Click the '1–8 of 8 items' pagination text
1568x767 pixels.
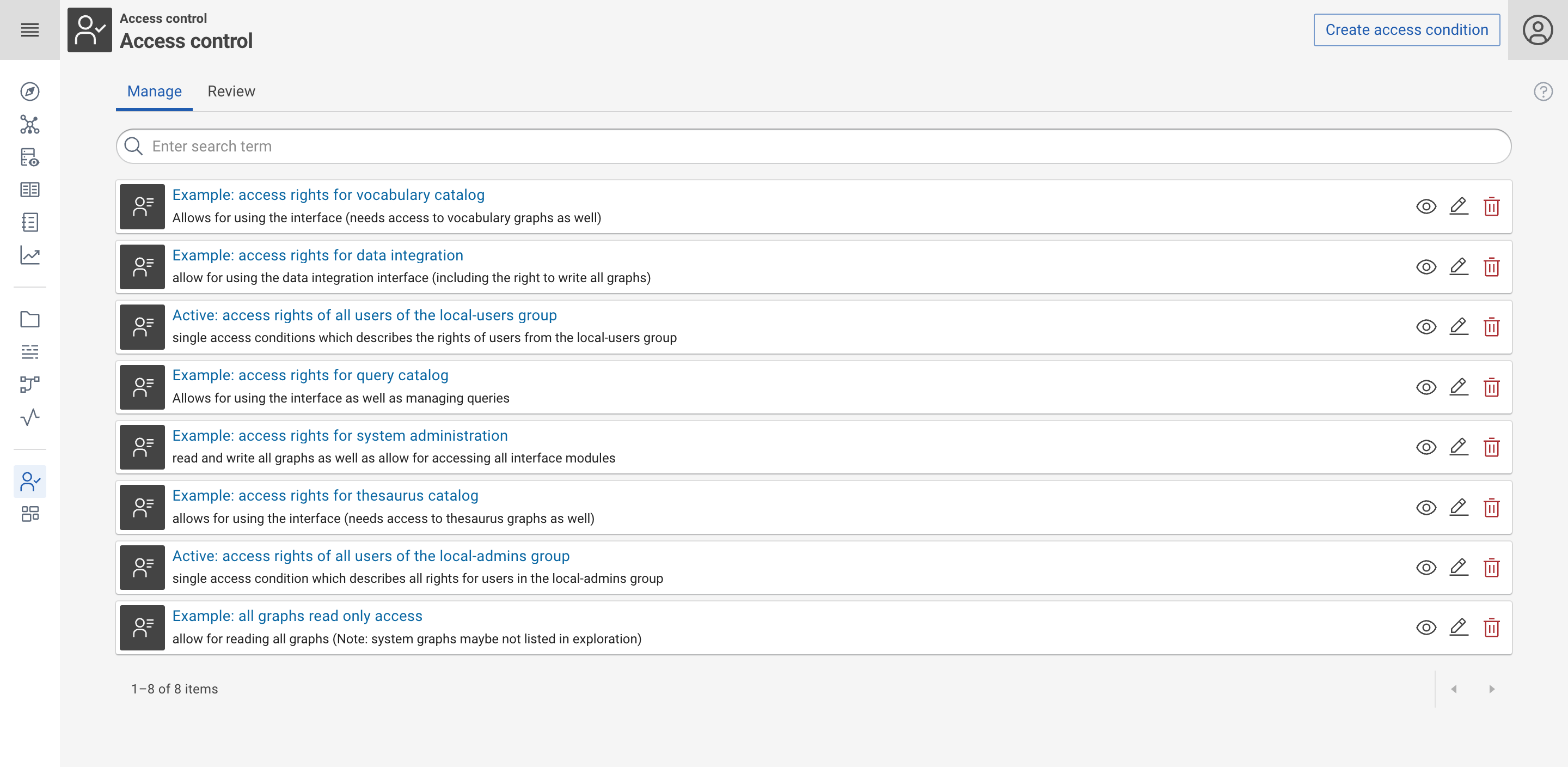coord(174,689)
